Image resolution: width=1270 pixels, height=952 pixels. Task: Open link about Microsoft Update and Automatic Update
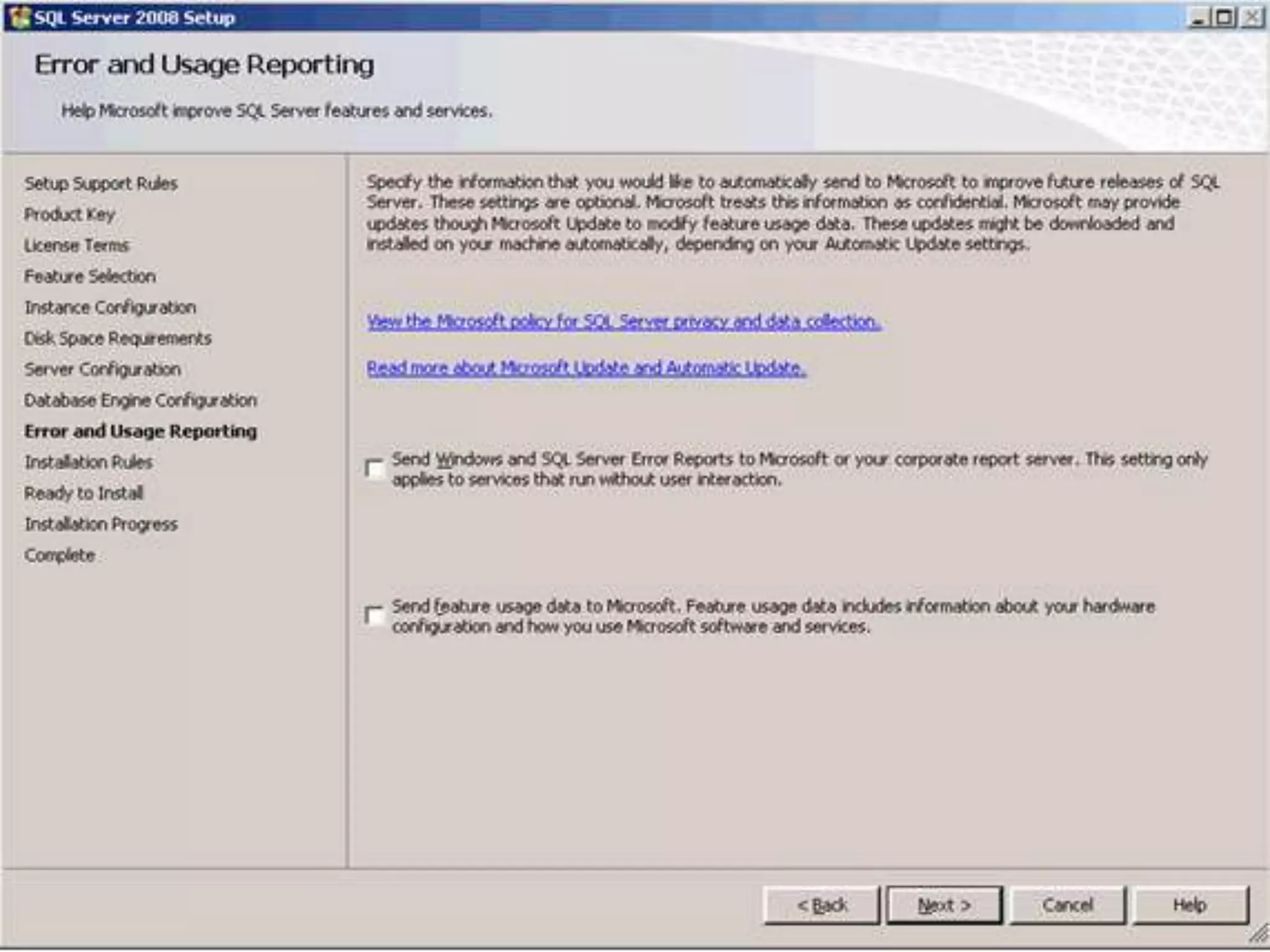click(x=586, y=368)
